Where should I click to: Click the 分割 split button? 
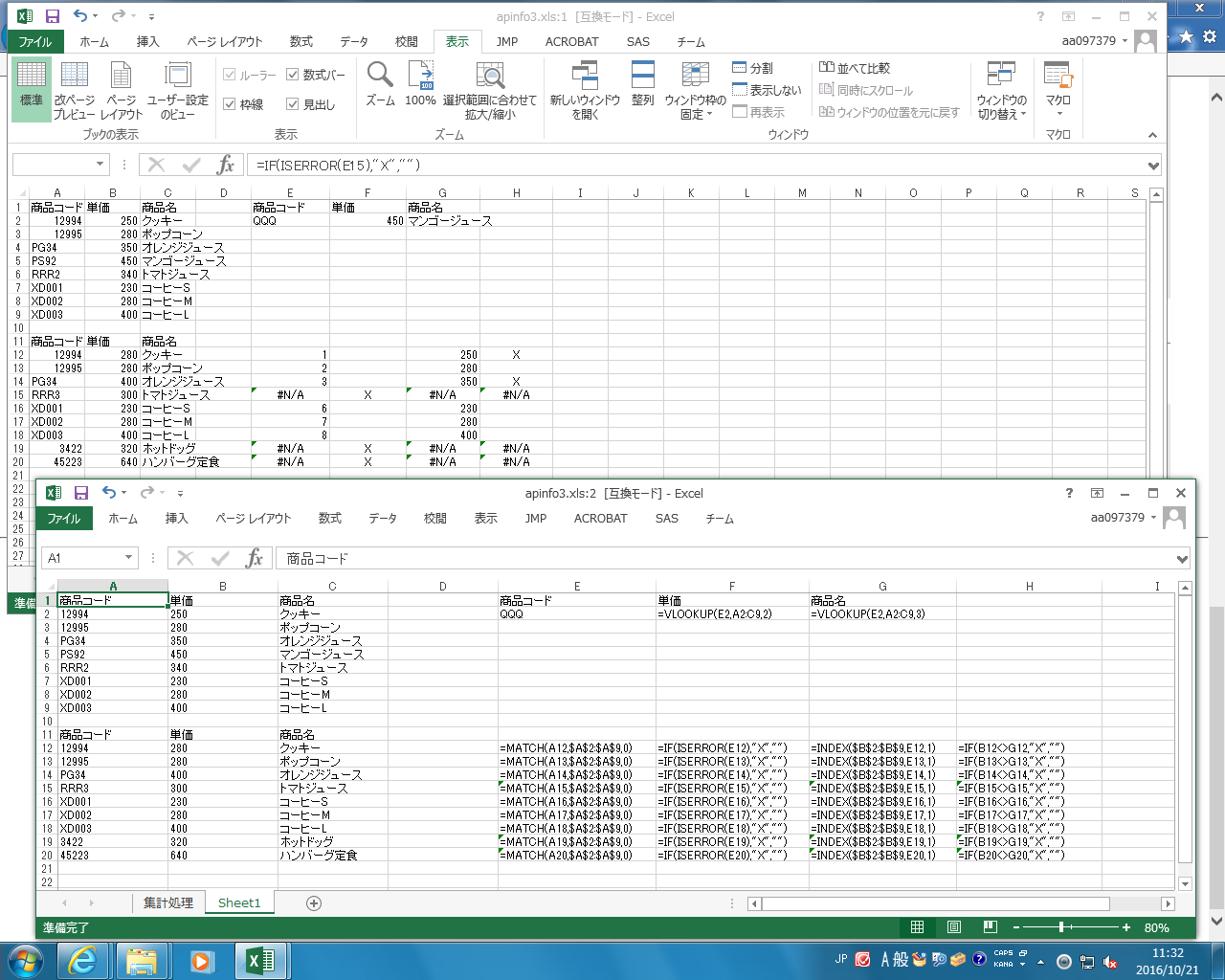click(x=752, y=68)
